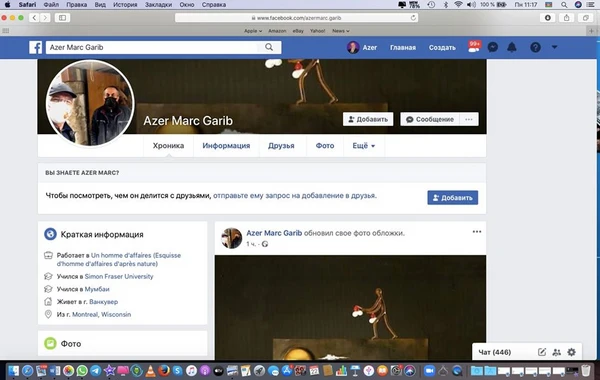Viewport: 600px width, 380px height.
Task: Click the blue Добавить friend button
Action: pos(453,197)
